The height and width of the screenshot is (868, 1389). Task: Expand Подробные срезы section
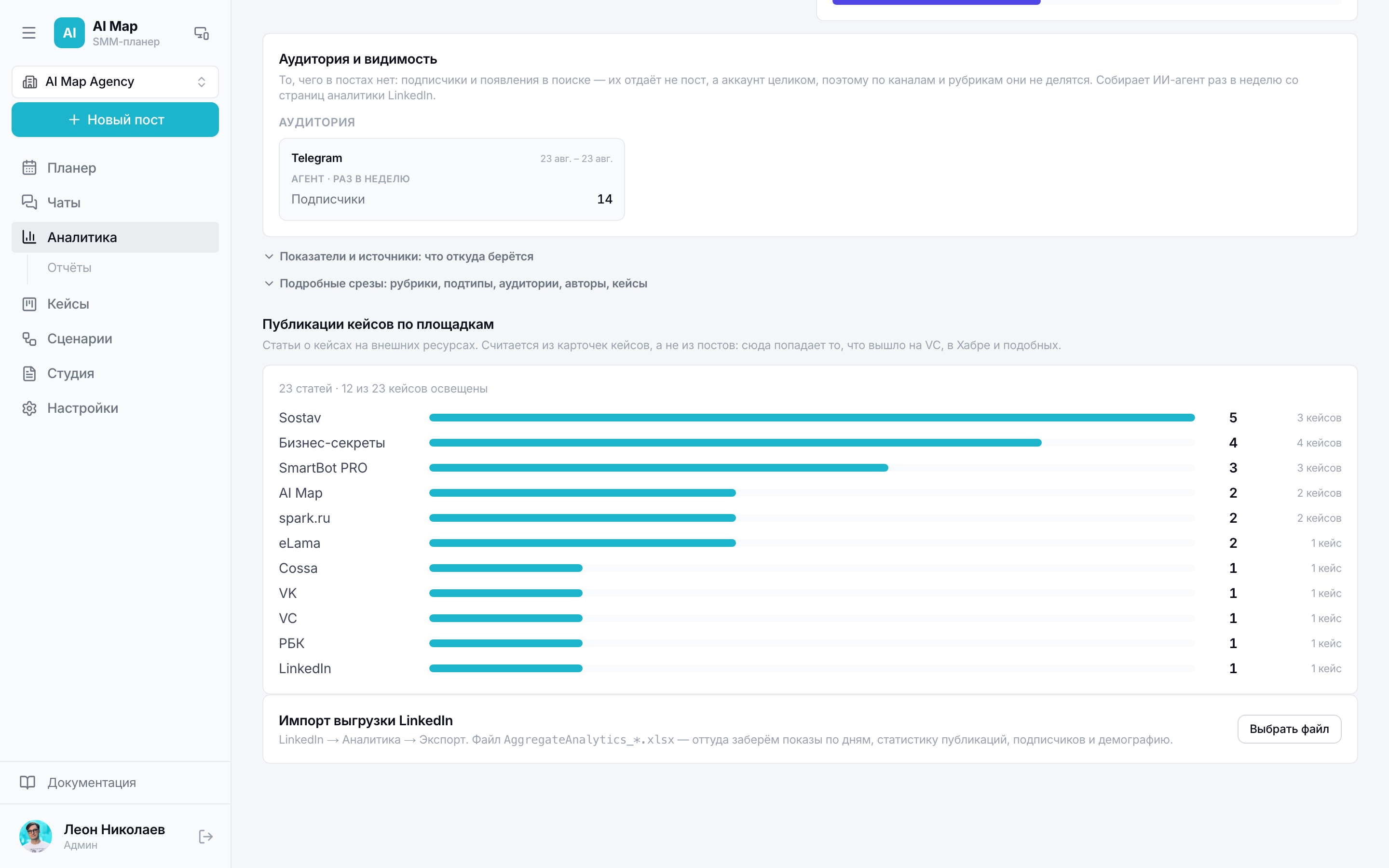click(456, 283)
